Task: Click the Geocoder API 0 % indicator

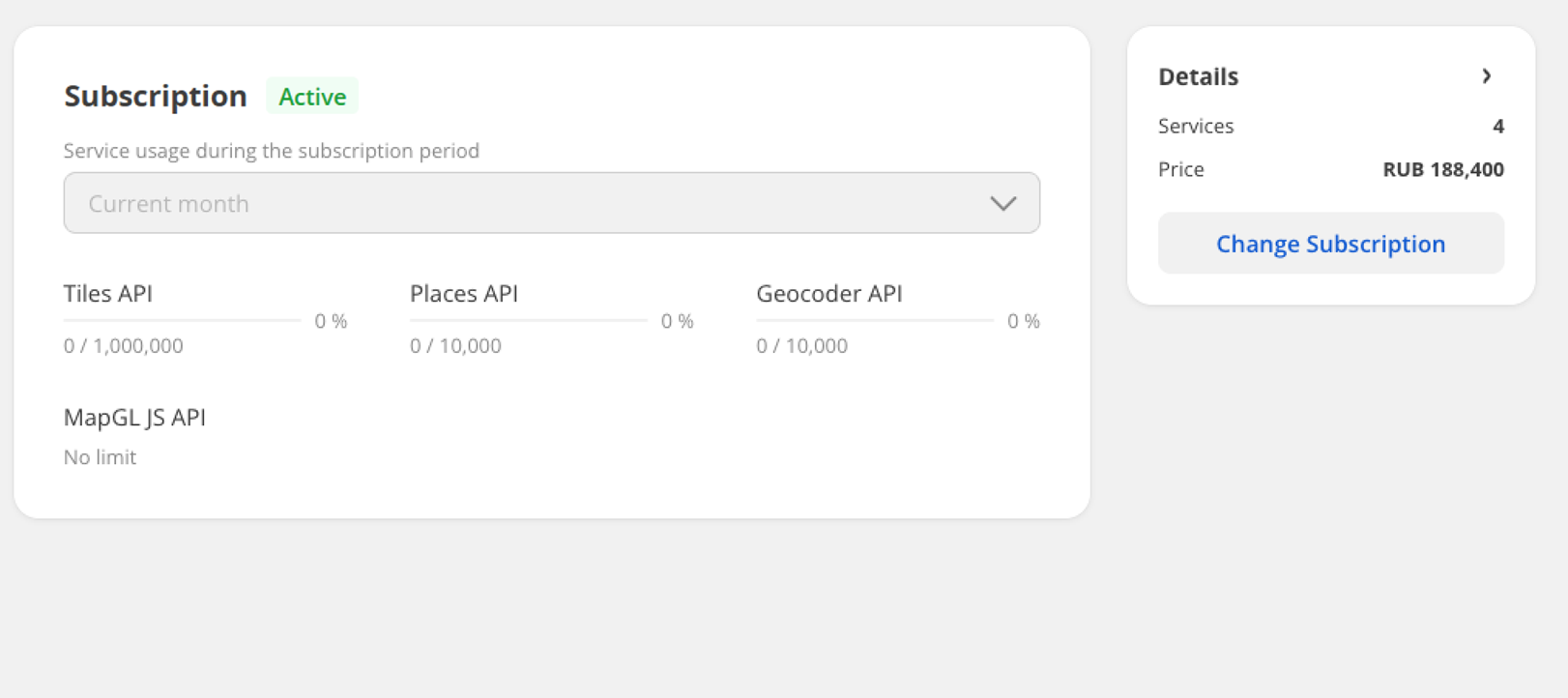Action: [1023, 321]
